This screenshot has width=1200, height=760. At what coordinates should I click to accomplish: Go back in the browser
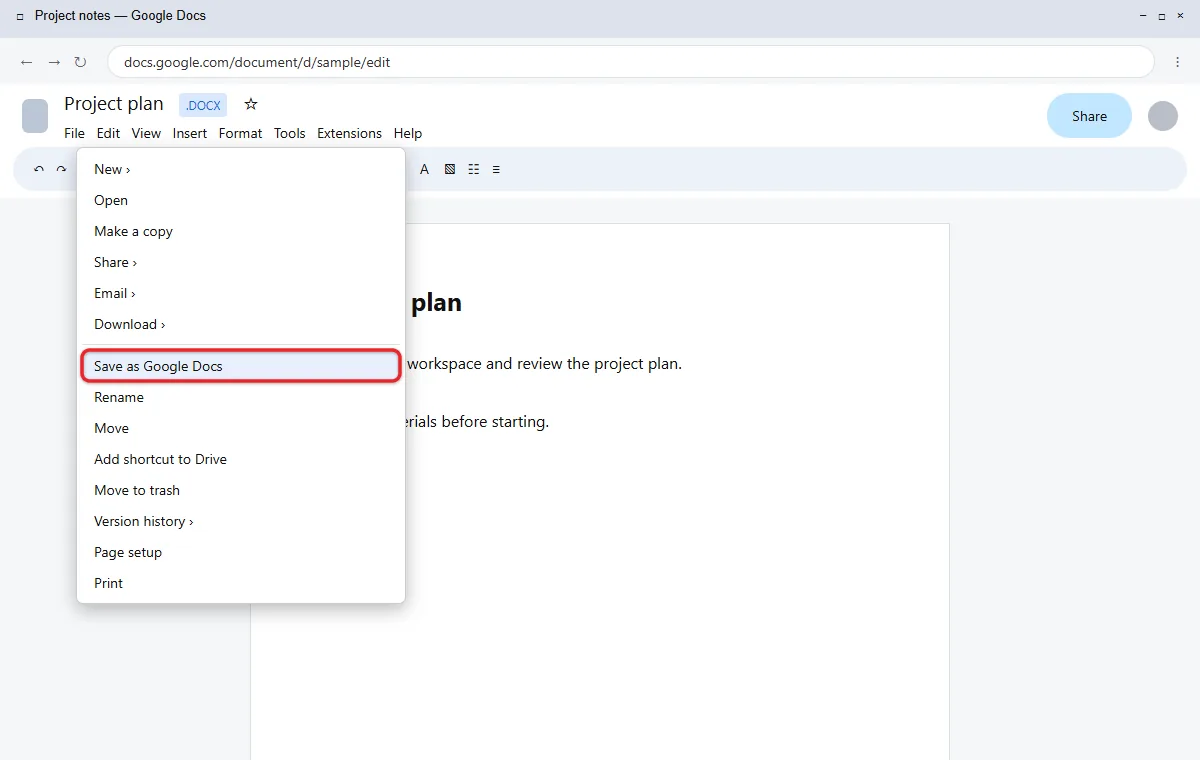(x=27, y=62)
